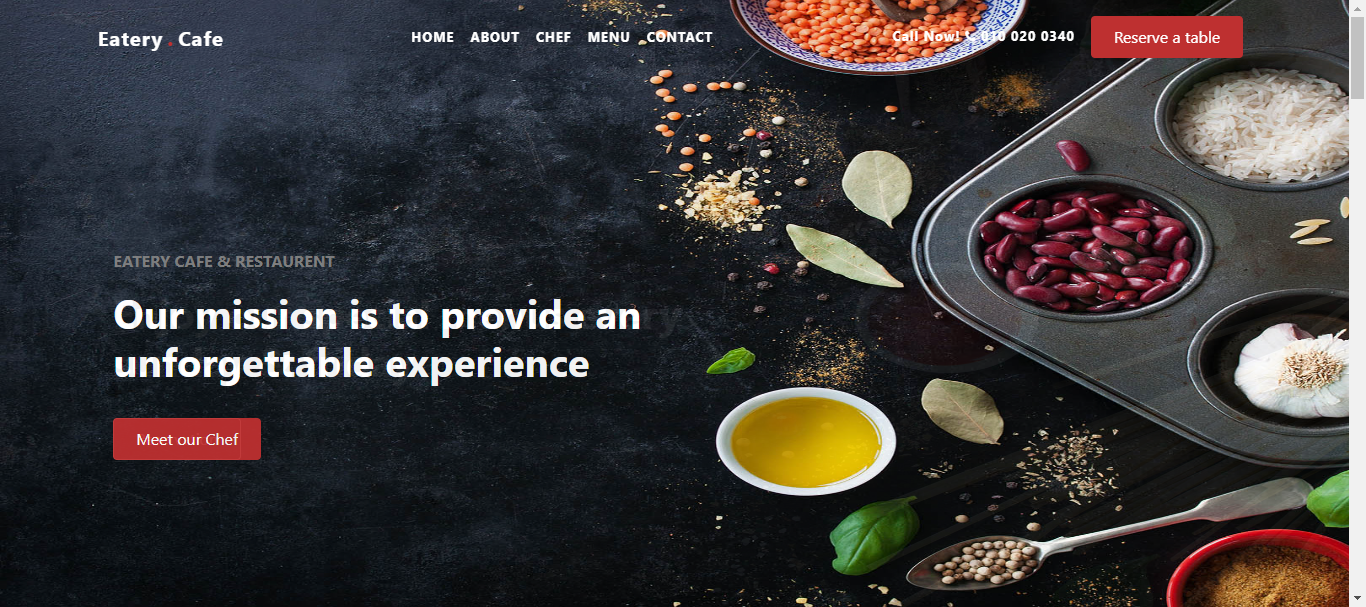Screen dimensions: 1366x607
Task: Open the MENU navigation link
Action: pos(608,37)
